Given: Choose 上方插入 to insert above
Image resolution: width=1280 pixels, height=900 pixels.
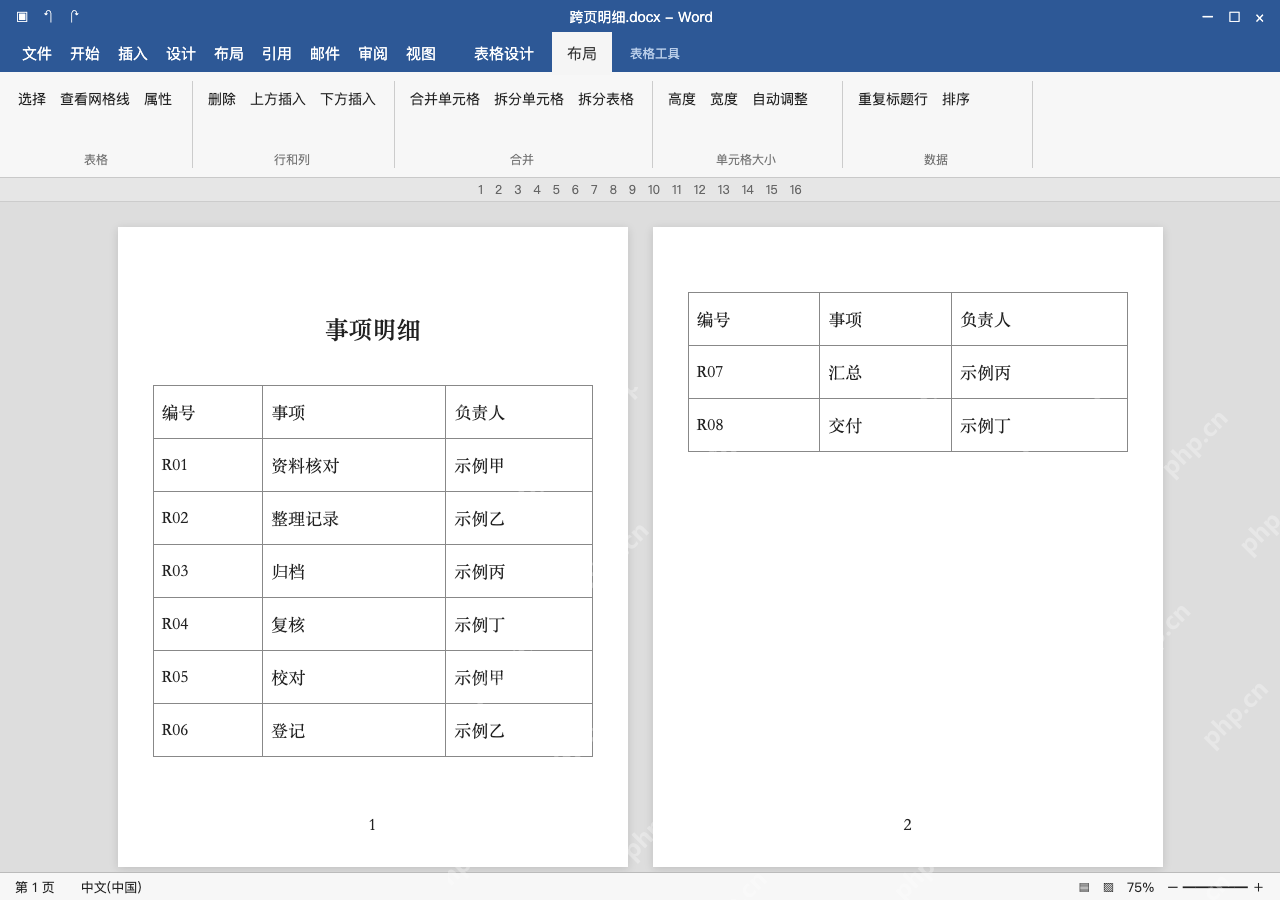Looking at the screenshot, I should (x=278, y=99).
